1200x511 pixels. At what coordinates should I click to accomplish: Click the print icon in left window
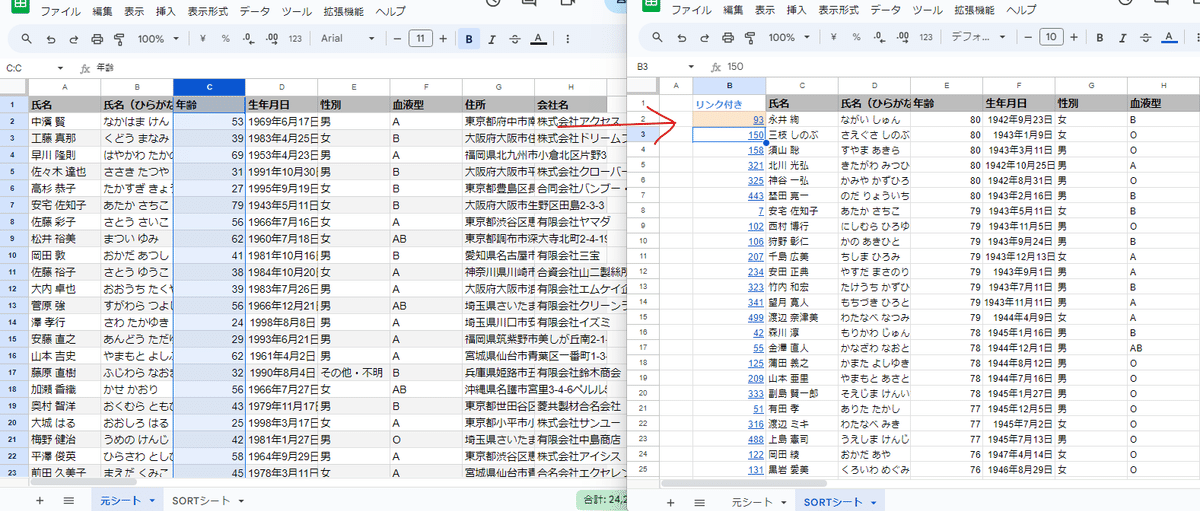click(97, 39)
